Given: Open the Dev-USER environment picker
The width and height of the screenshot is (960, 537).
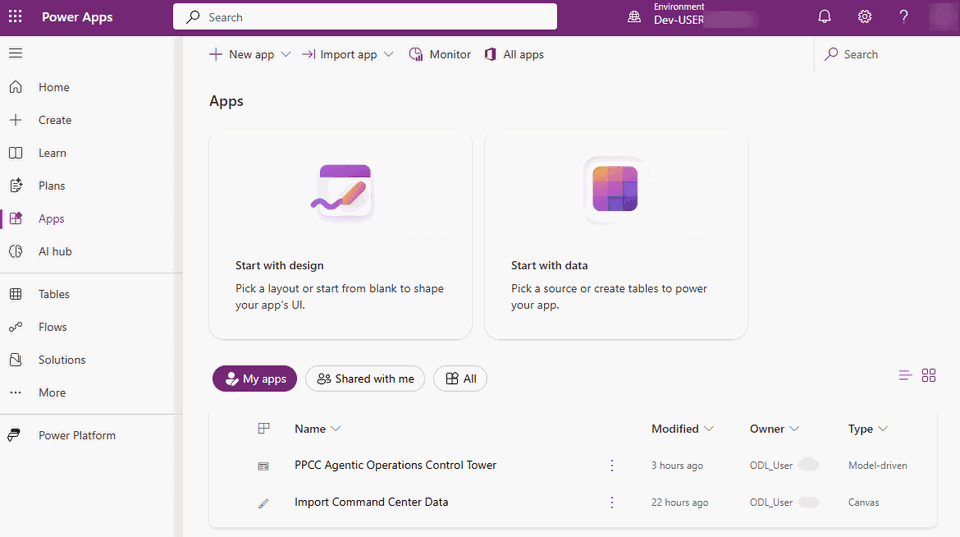Looking at the screenshot, I should [x=678, y=20].
